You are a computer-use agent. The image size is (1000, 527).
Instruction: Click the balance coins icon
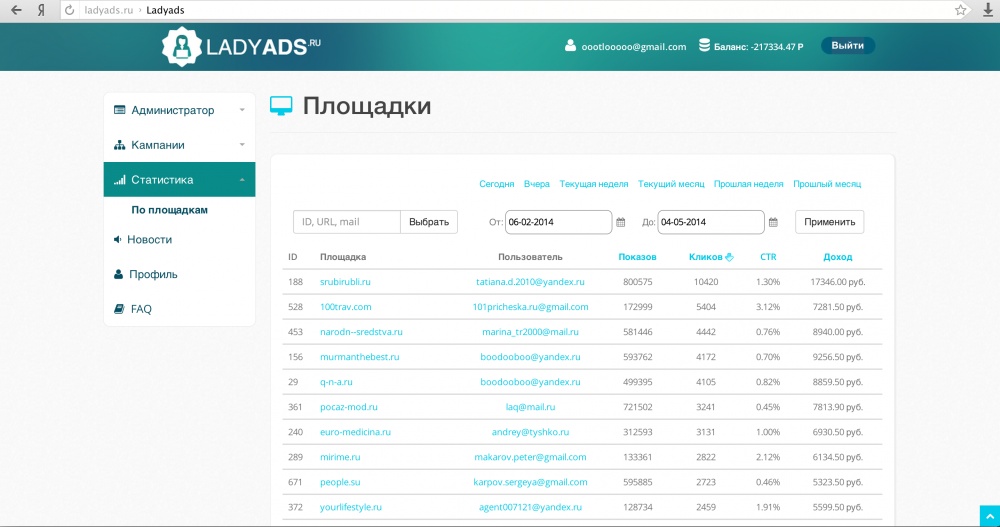tap(704, 45)
